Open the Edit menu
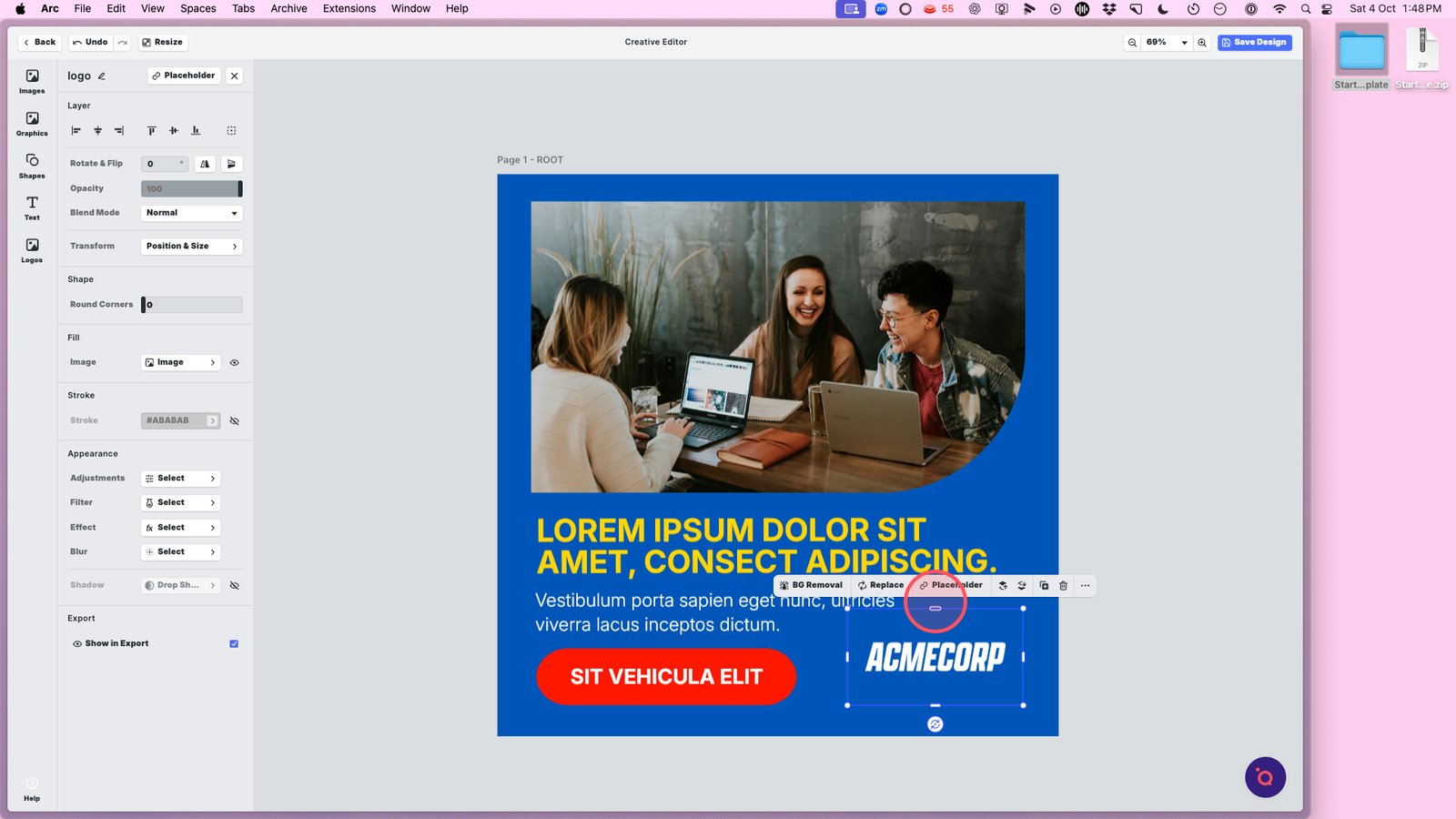1456x819 pixels. pyautogui.click(x=116, y=8)
